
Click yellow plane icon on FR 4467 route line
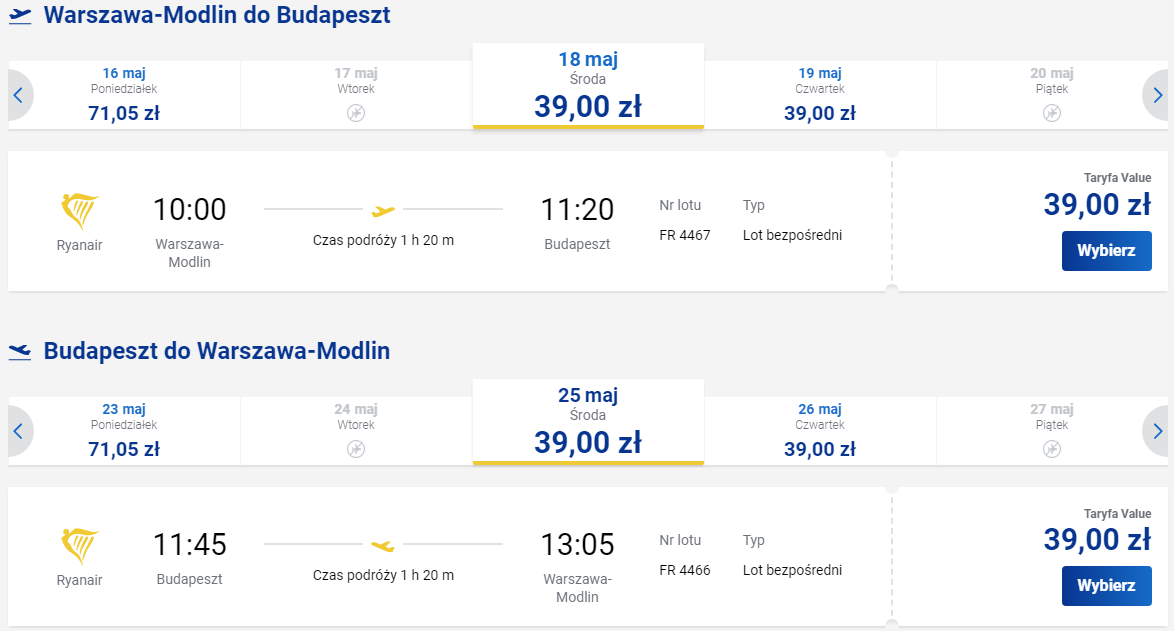pos(383,211)
